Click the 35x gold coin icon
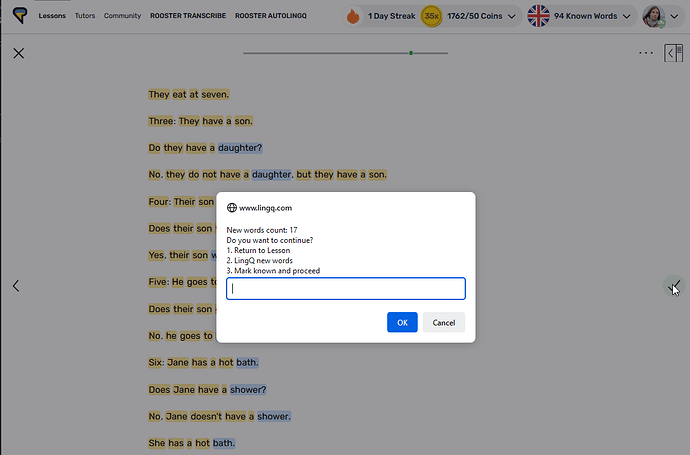This screenshot has height=455, width=690. (431, 16)
